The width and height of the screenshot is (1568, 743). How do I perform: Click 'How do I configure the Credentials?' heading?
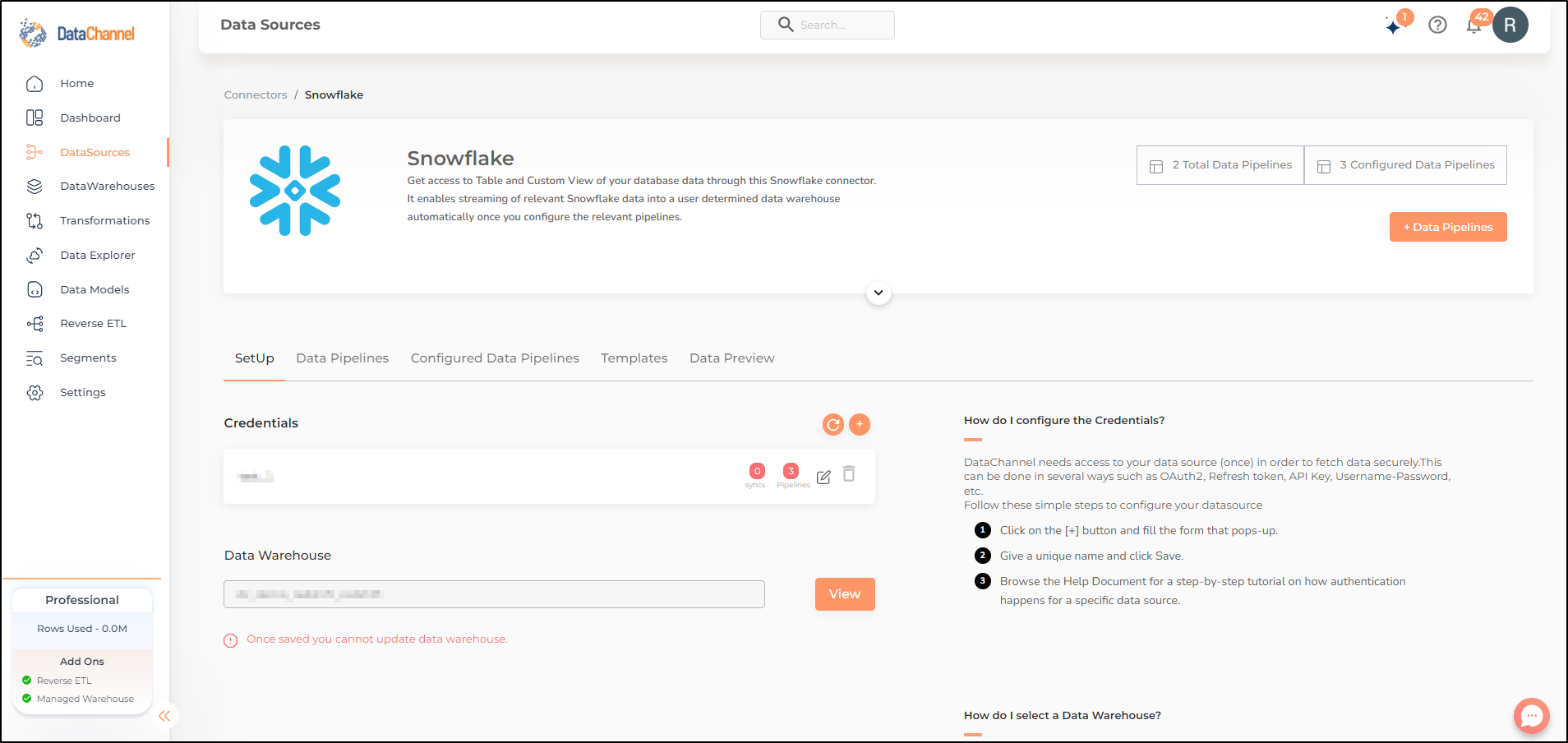point(1064,421)
